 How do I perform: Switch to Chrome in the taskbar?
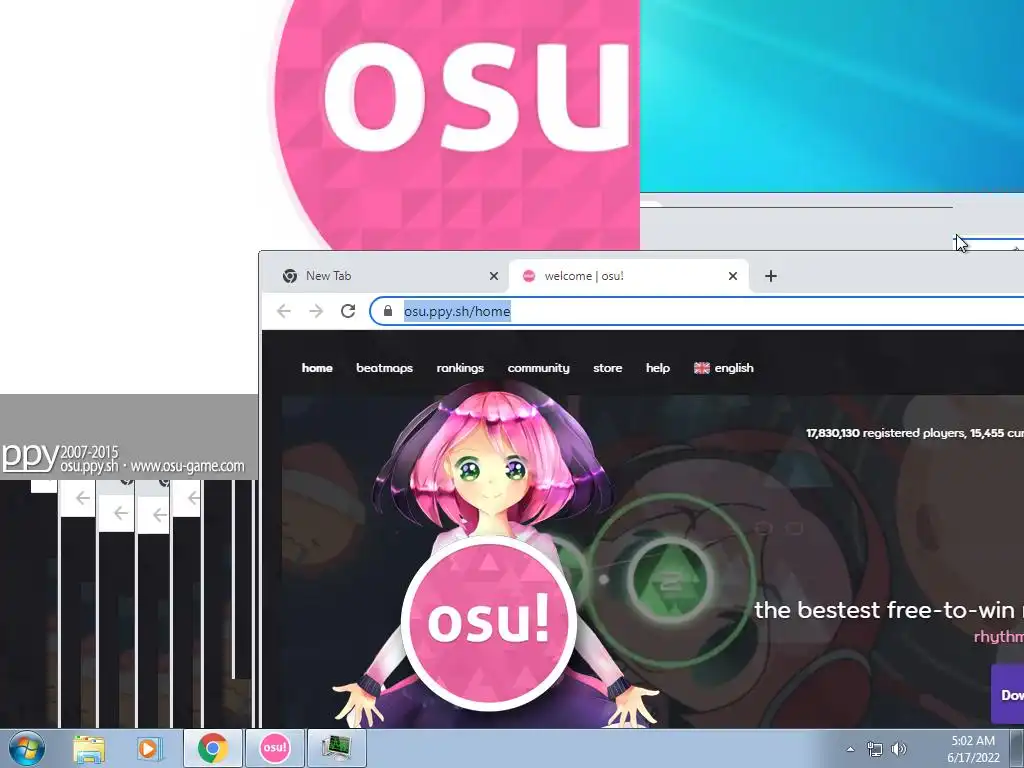(x=213, y=748)
